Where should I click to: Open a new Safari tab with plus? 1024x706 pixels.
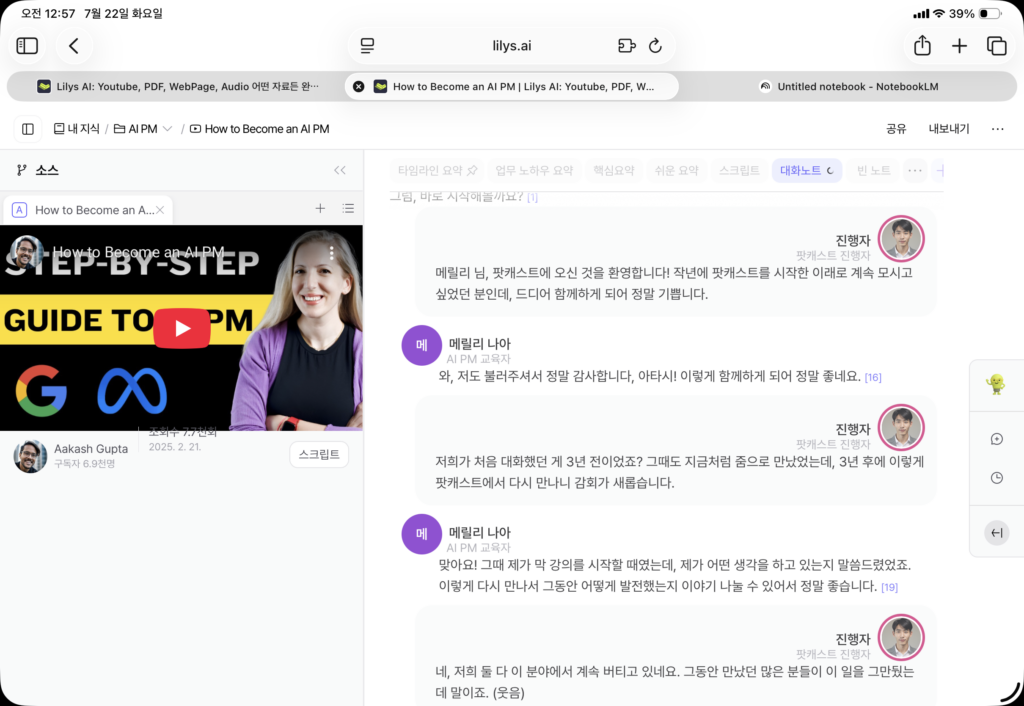[x=959, y=46]
